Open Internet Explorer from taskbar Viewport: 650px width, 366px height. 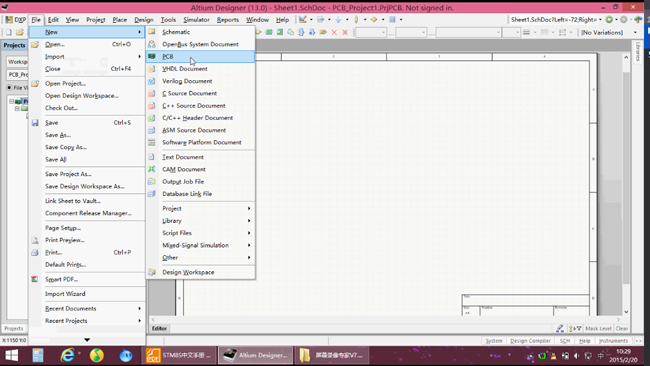point(68,356)
